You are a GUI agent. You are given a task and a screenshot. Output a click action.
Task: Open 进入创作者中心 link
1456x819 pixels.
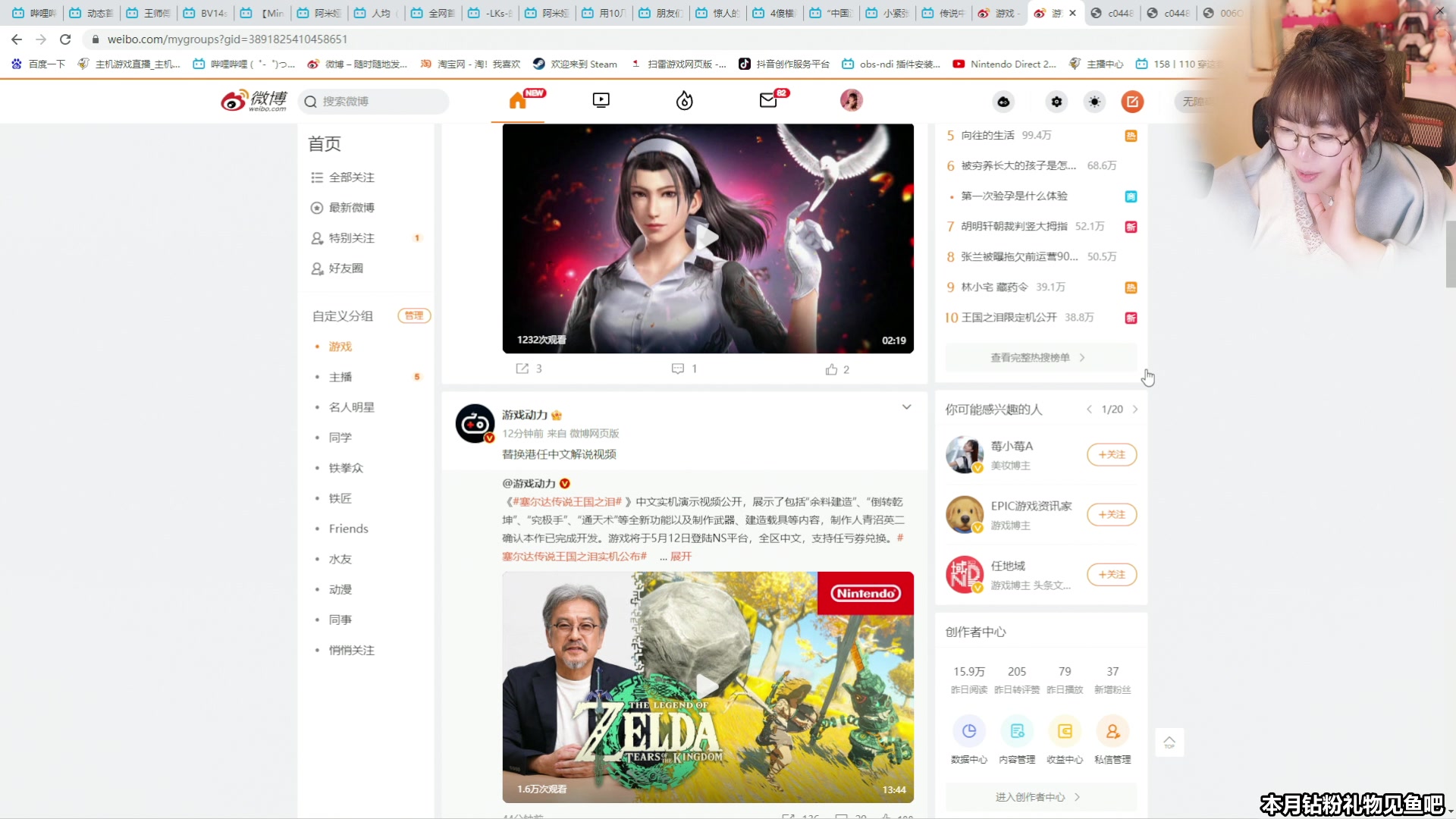point(1040,797)
